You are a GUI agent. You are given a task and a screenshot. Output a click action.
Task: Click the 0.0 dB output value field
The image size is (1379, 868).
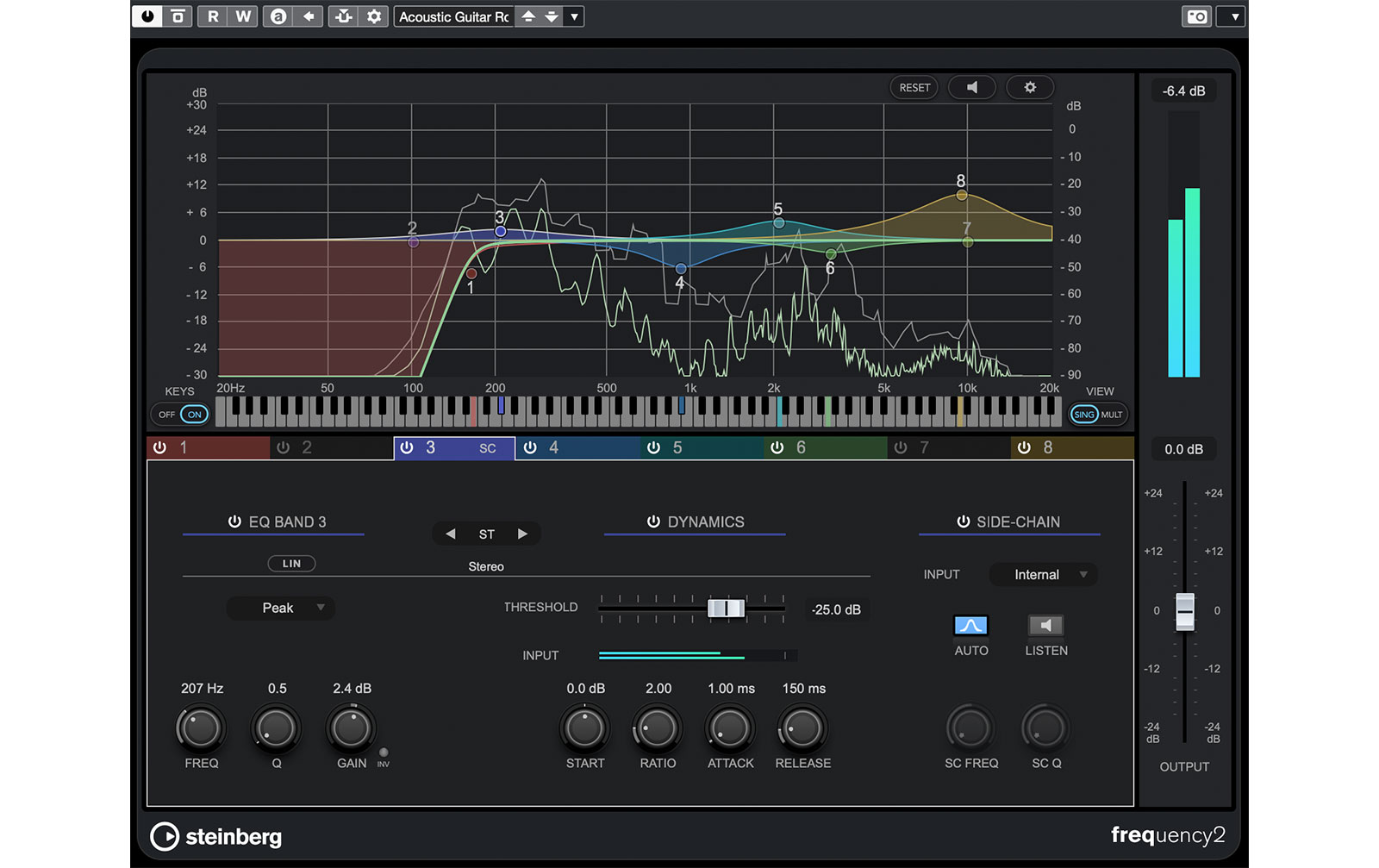coord(1183,449)
